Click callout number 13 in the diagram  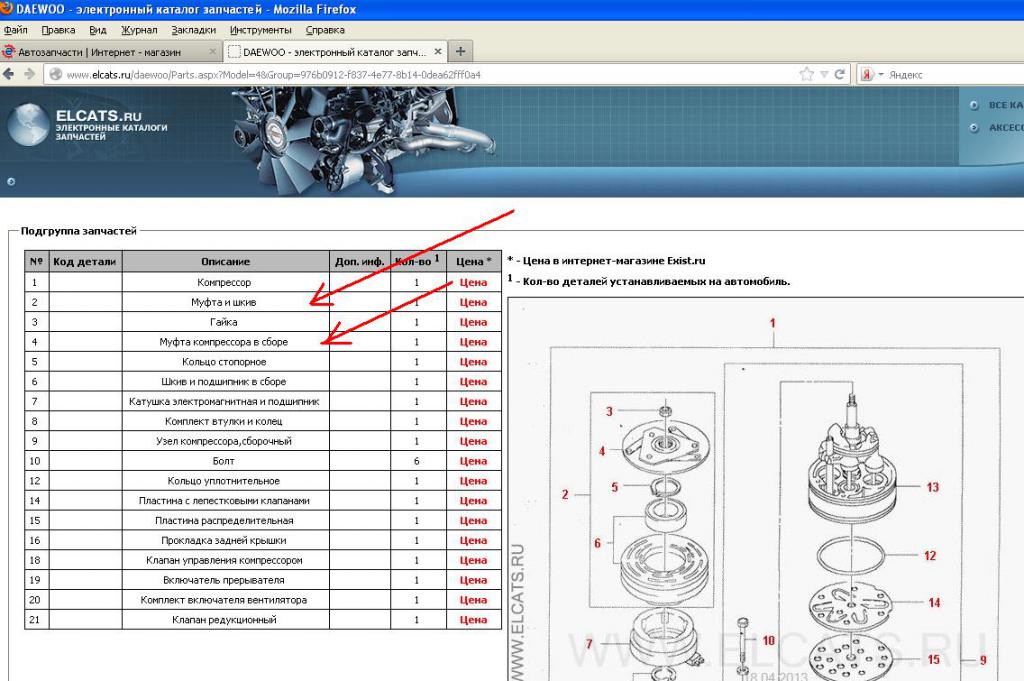point(933,487)
